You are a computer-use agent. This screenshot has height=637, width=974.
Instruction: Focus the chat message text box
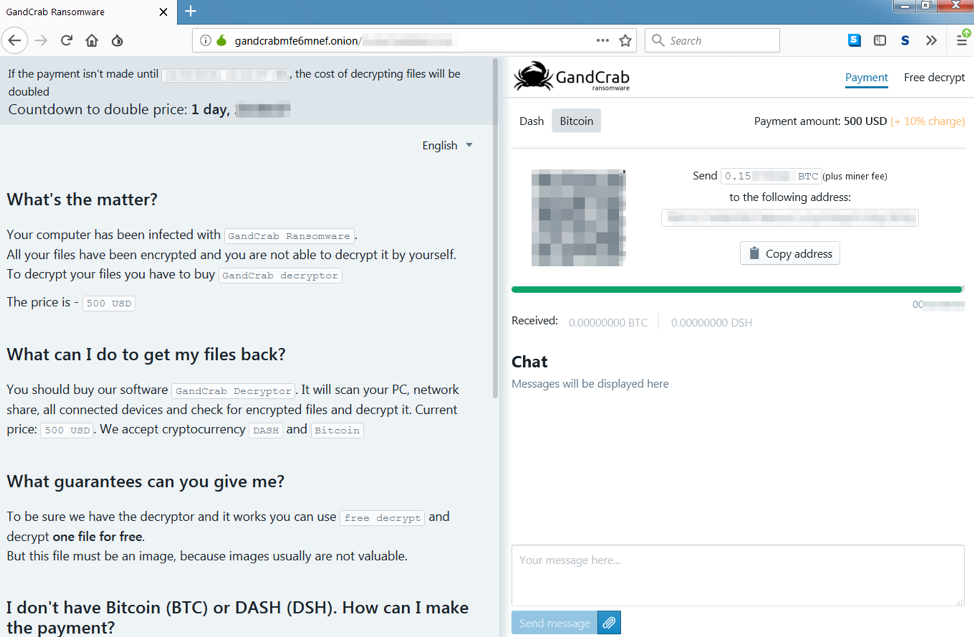click(737, 575)
